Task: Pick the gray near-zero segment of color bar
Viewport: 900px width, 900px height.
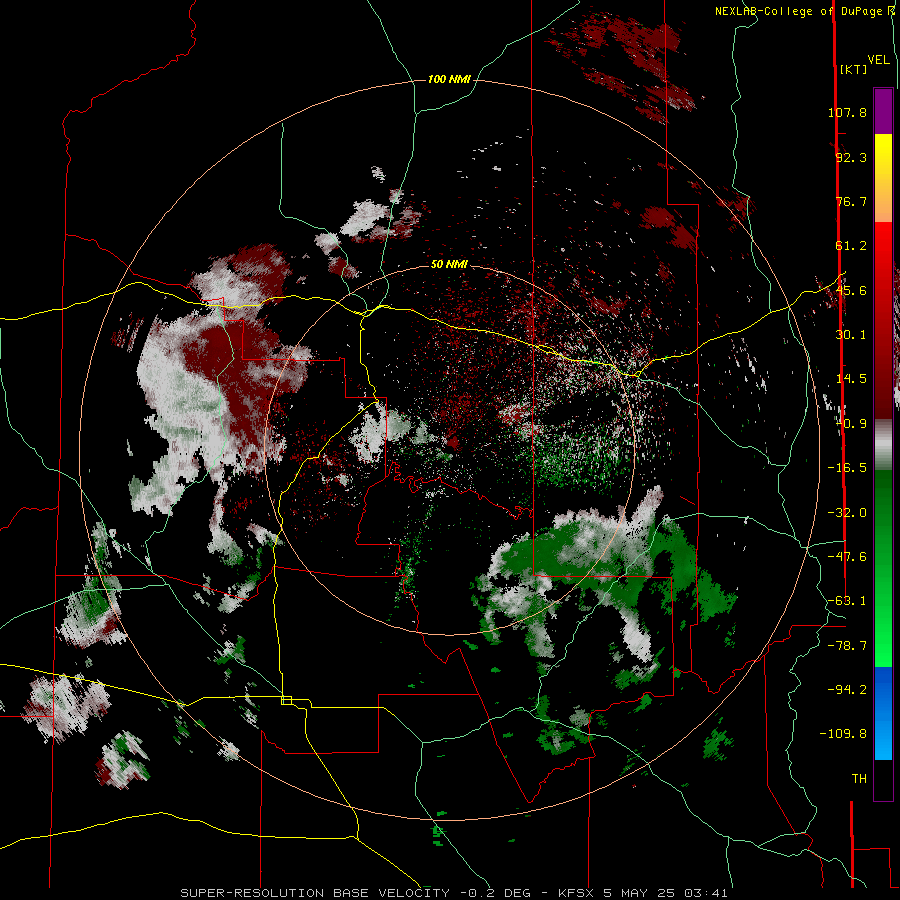Action: coord(883,445)
